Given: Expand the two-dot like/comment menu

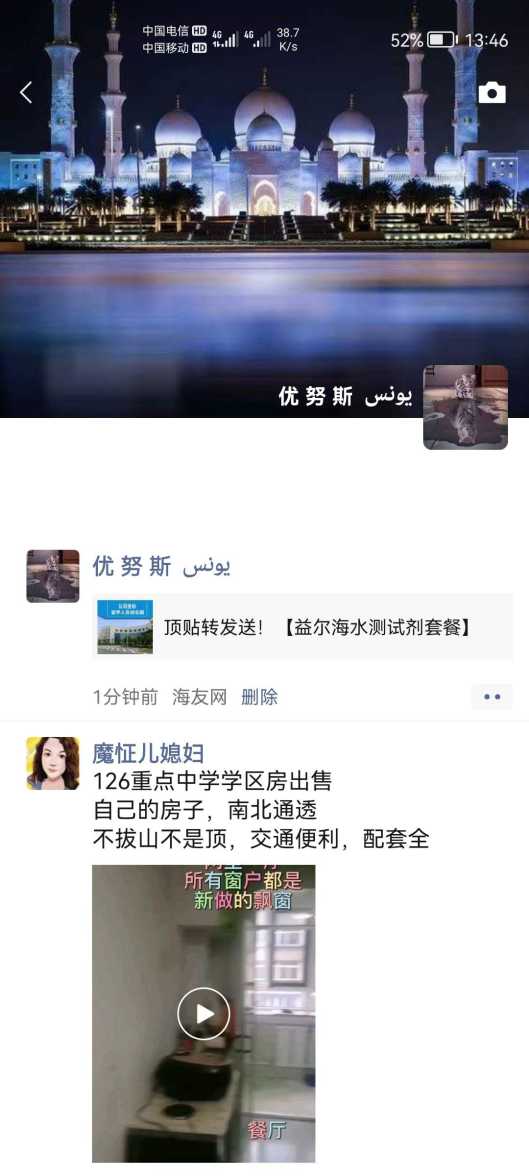Looking at the screenshot, I should click(x=492, y=697).
